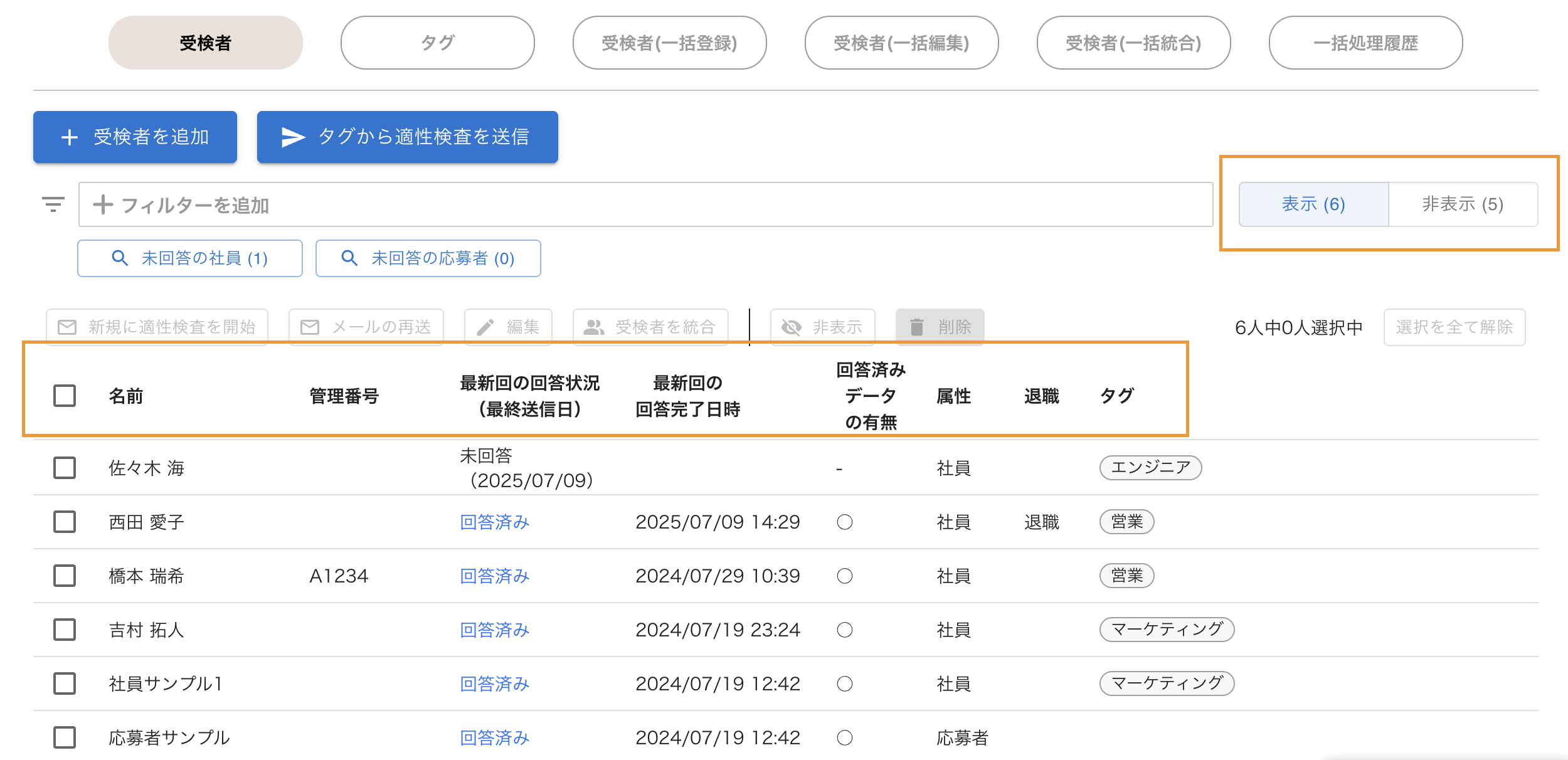Click magnifier icon in 未回答の社員 chip
Screen dimensions: 1568x760
(119, 258)
